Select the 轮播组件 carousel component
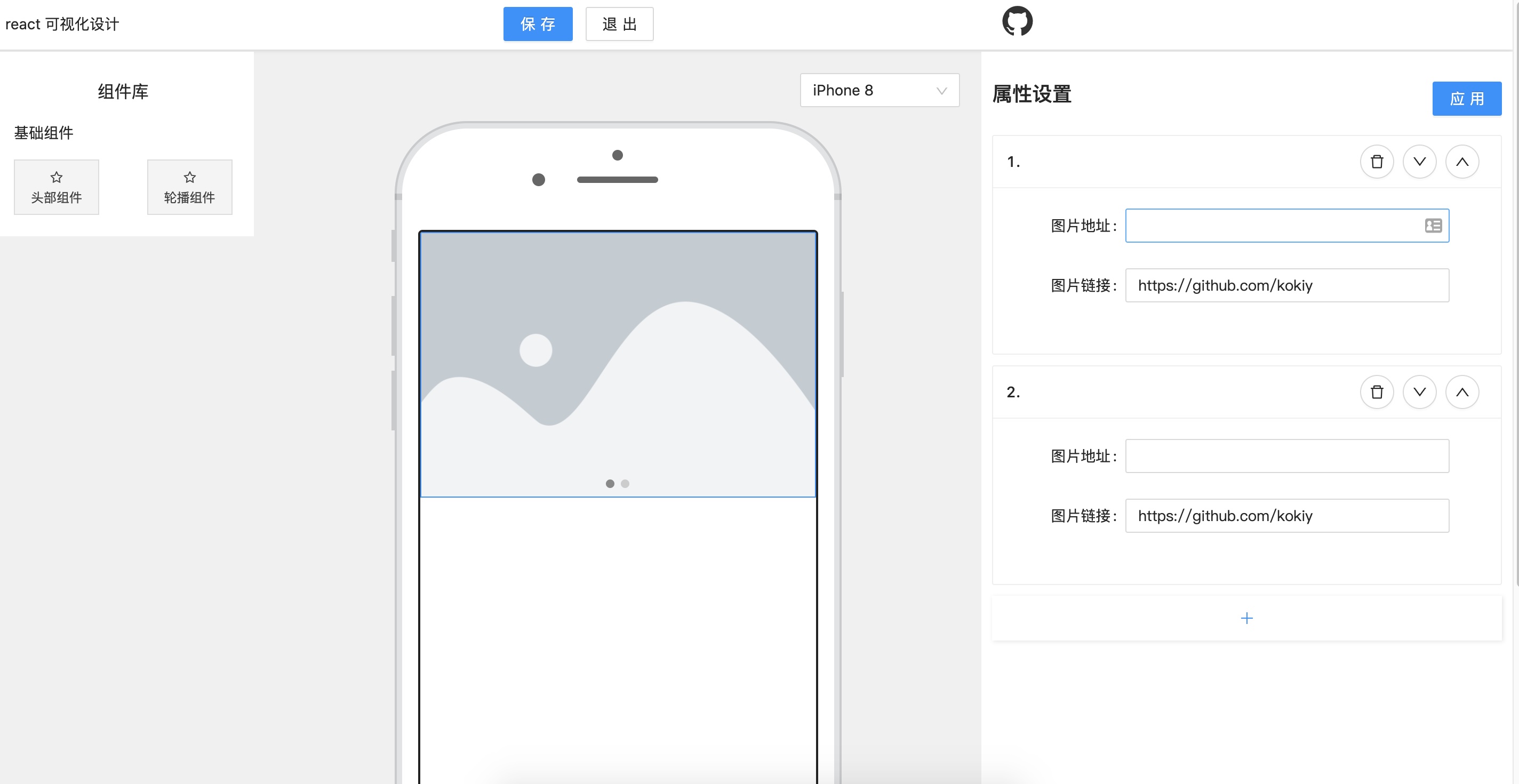Viewport: 1519px width, 784px height. 189,187
